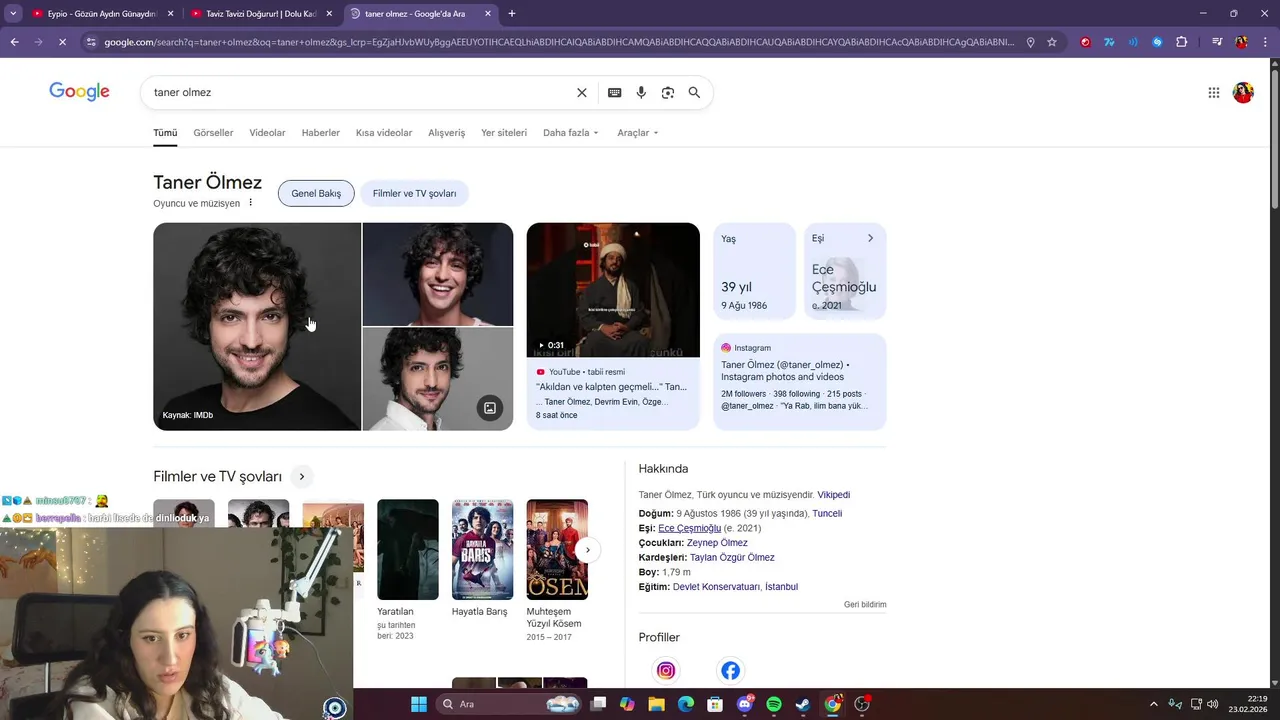1280x720 pixels.
Task: Open the Windows Start menu
Action: 419,704
